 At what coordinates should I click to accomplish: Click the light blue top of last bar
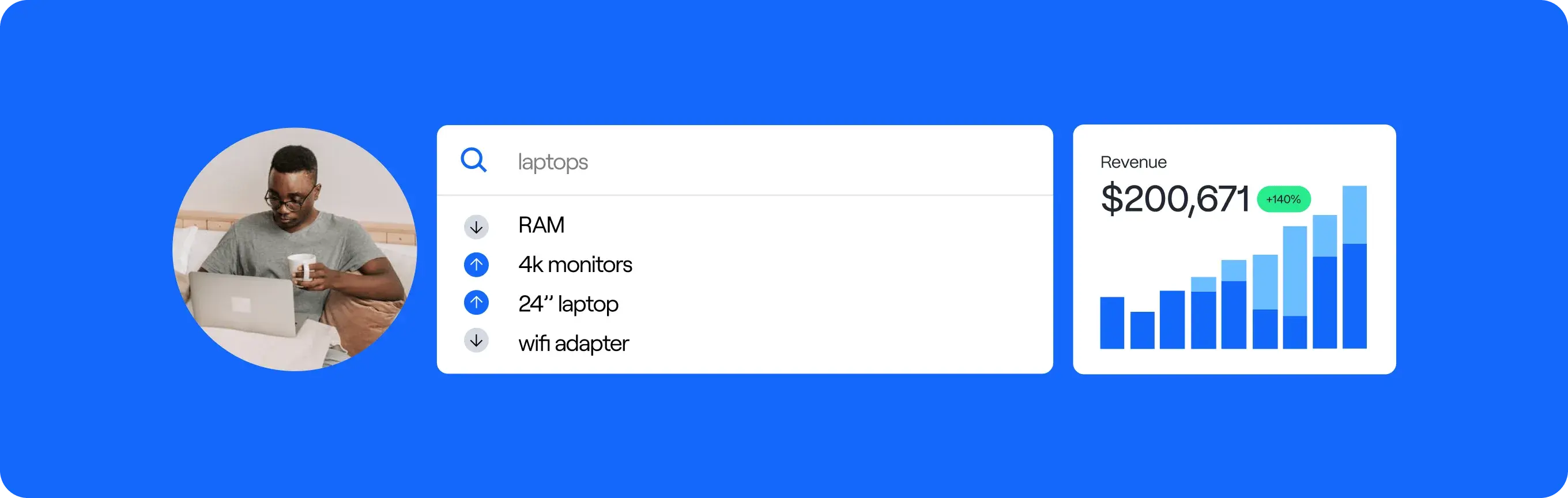[x=1354, y=215]
